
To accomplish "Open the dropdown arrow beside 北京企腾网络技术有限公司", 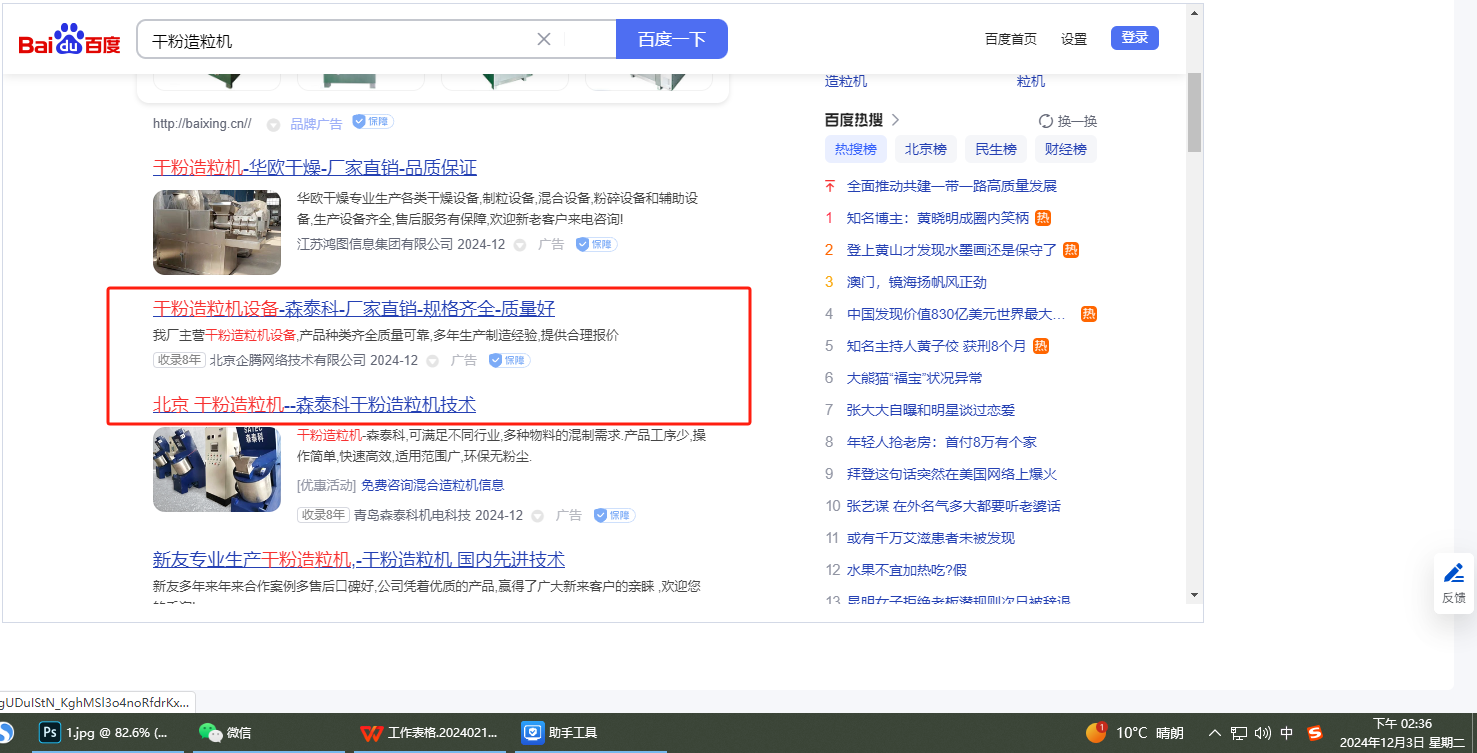I will [x=433, y=361].
